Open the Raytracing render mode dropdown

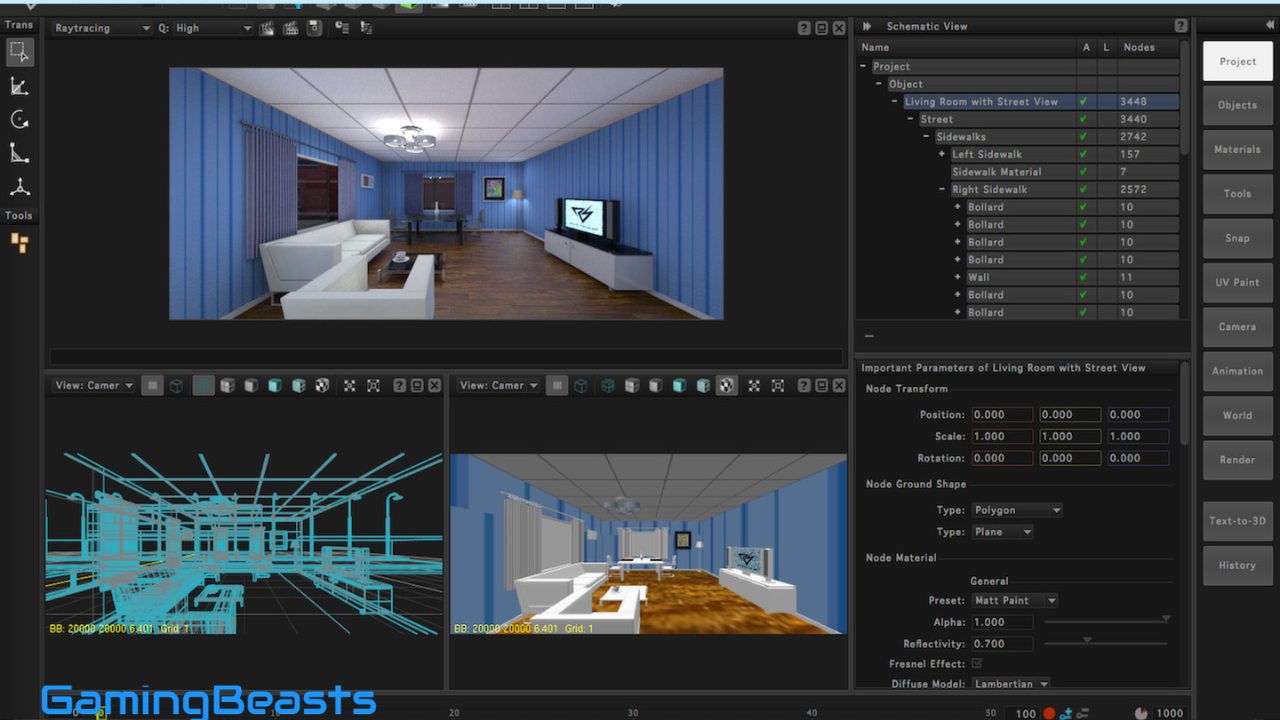[x=102, y=28]
